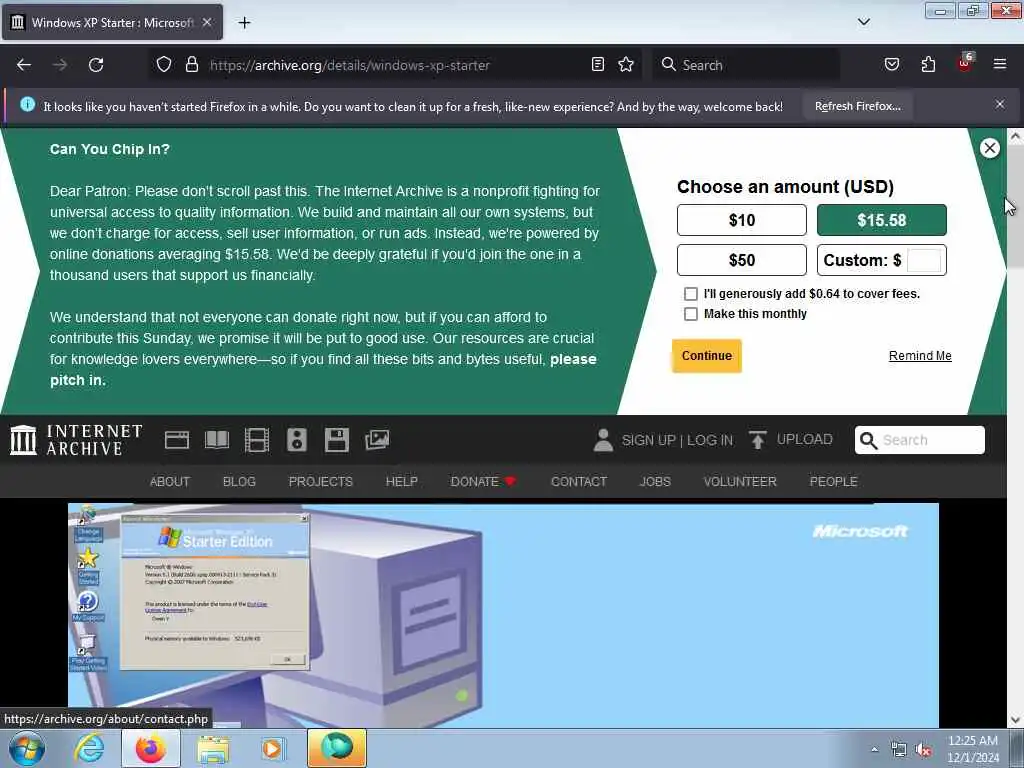Open the JOBS menu item

(655, 482)
